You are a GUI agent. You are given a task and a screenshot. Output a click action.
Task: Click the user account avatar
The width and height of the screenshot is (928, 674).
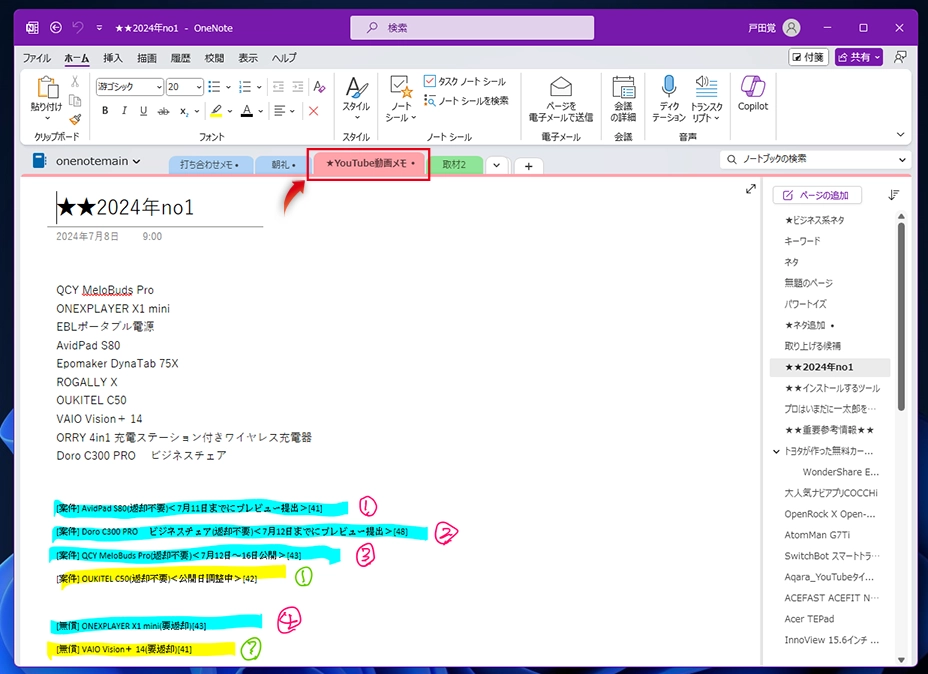791,28
